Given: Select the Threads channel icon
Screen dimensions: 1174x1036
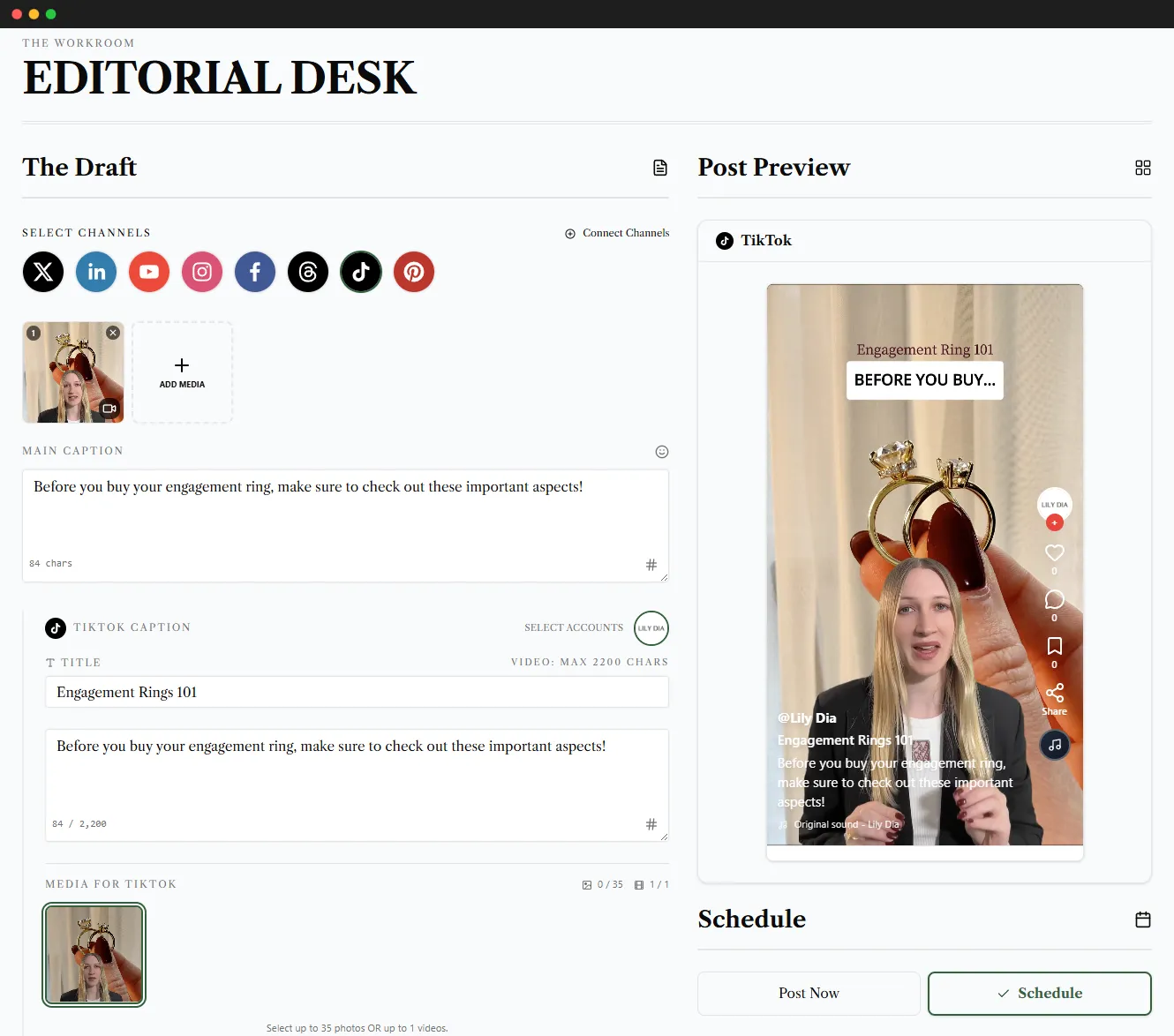Looking at the screenshot, I should tap(307, 272).
